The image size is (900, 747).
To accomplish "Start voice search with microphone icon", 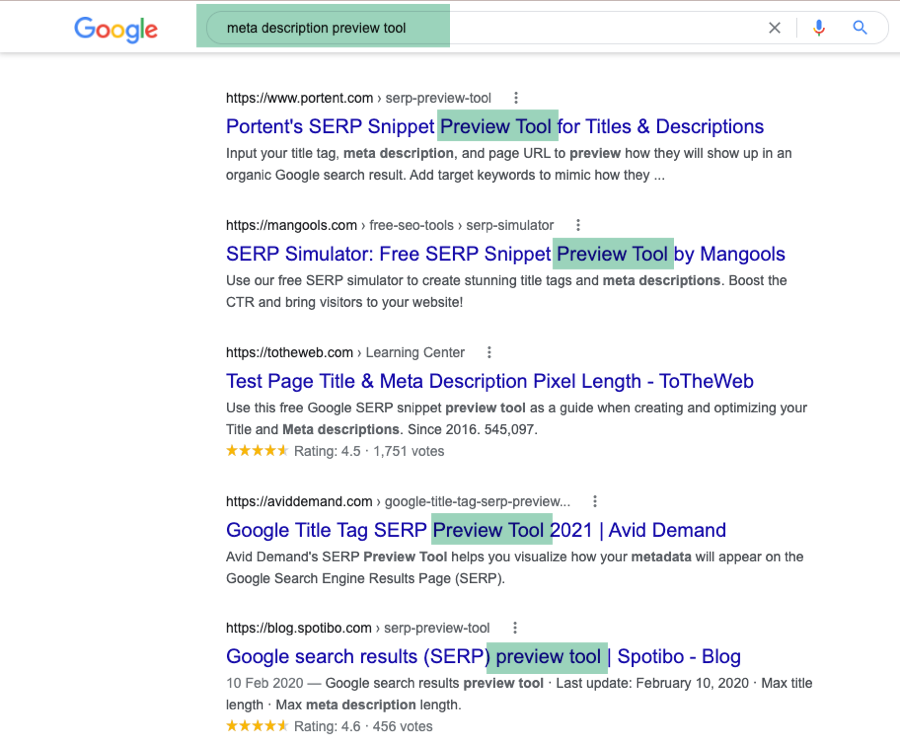I will pos(819,28).
